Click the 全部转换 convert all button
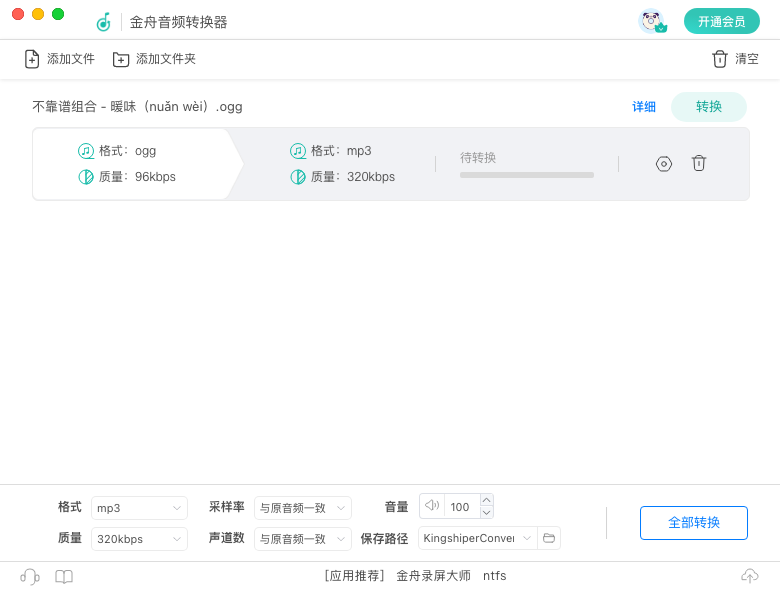Screen dimensions: 780x590 [693, 522]
